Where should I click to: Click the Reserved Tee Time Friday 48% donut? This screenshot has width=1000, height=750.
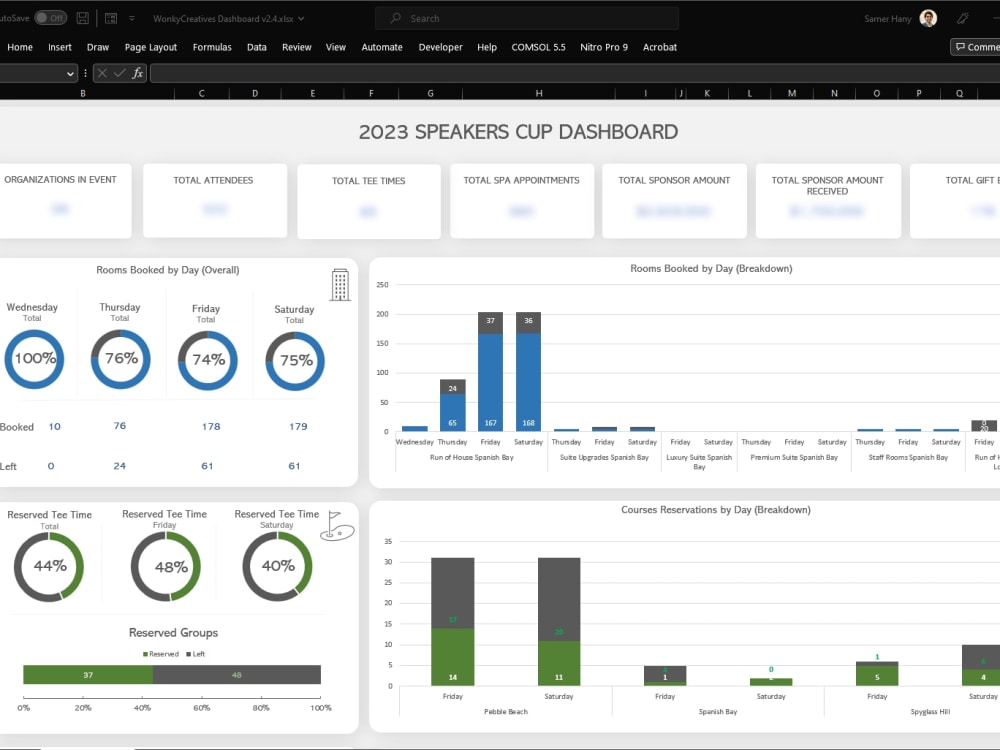coord(166,566)
